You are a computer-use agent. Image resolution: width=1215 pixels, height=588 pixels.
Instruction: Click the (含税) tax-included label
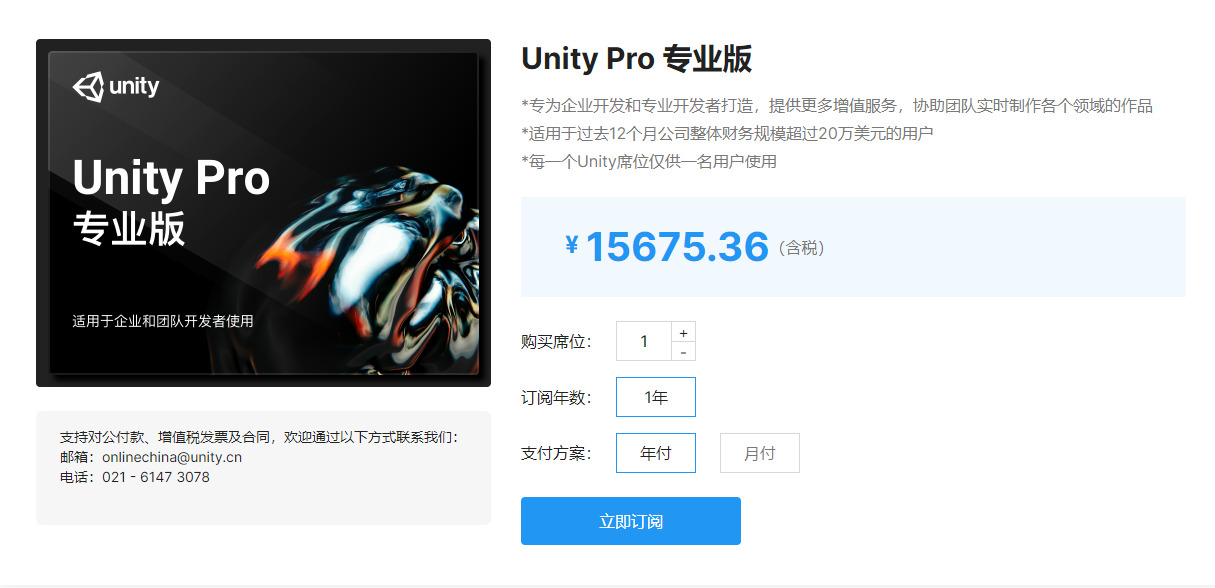pos(801,248)
